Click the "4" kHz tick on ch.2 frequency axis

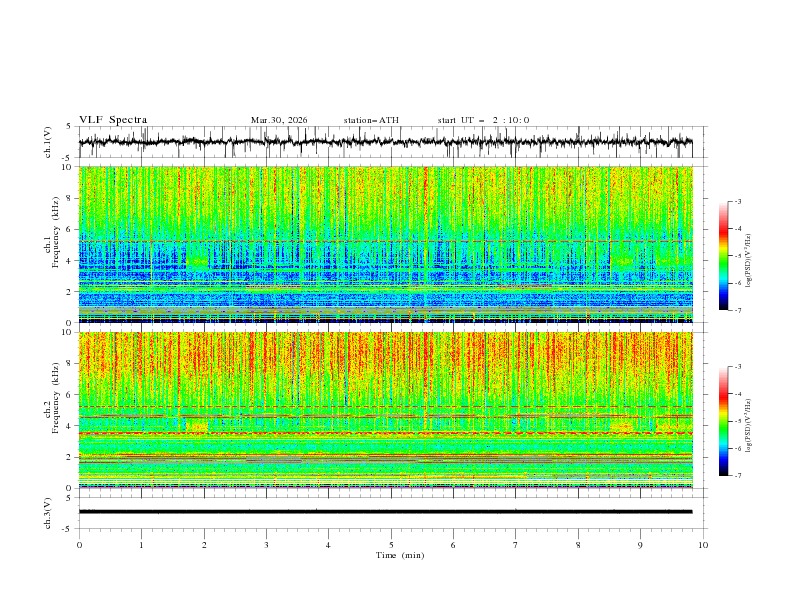click(70, 426)
